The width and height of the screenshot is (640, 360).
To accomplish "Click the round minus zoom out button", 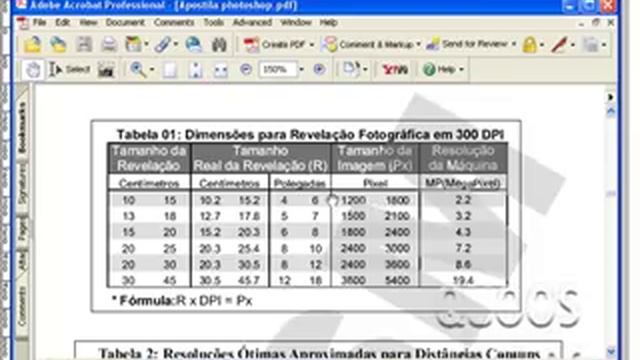I will tap(246, 69).
